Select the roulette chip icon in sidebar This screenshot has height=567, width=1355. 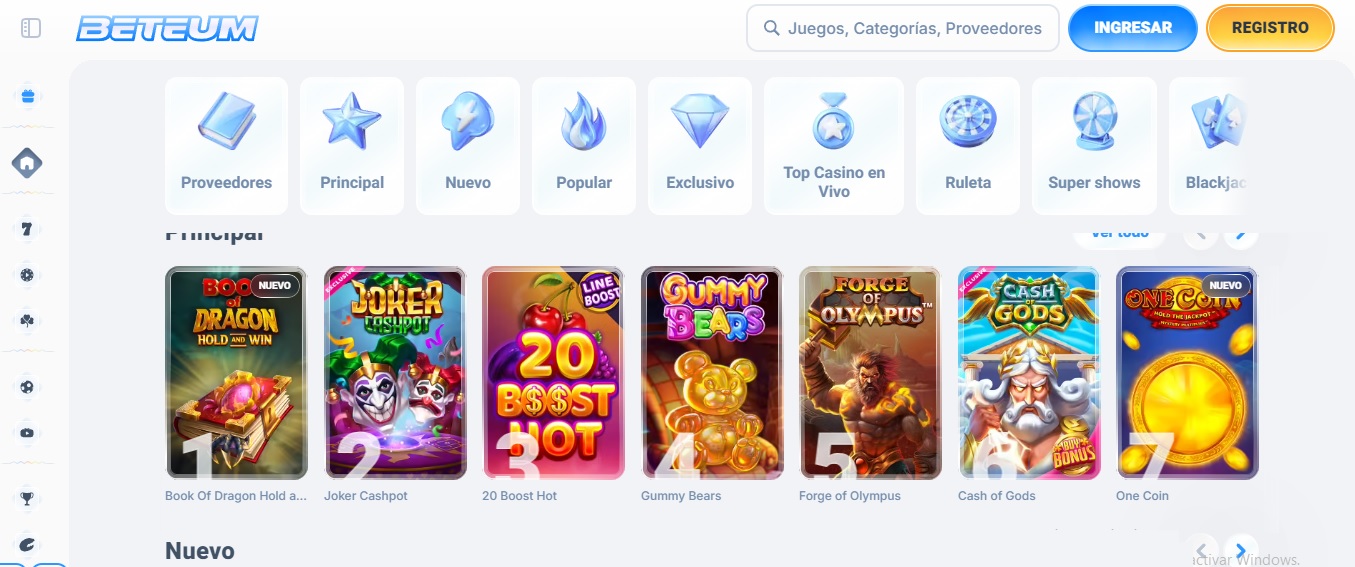click(x=27, y=275)
